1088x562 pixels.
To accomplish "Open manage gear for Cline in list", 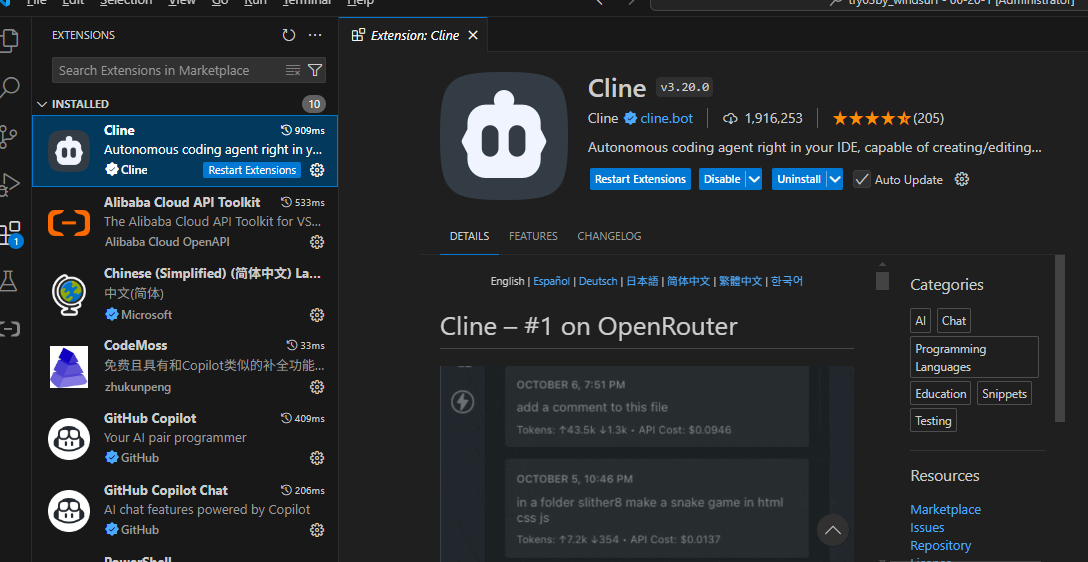I will [x=317, y=170].
